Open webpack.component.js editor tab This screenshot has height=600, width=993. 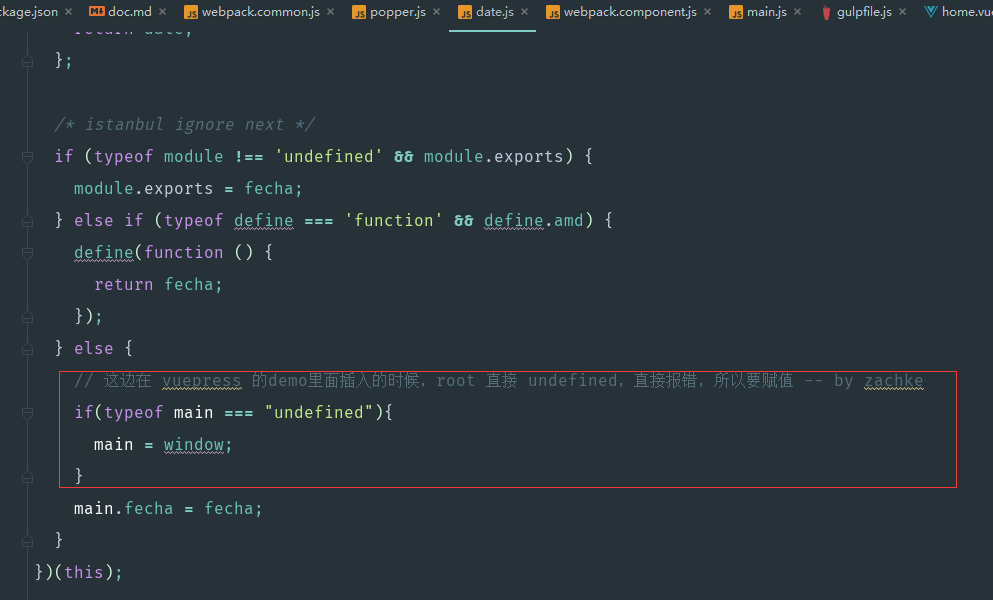(x=630, y=11)
